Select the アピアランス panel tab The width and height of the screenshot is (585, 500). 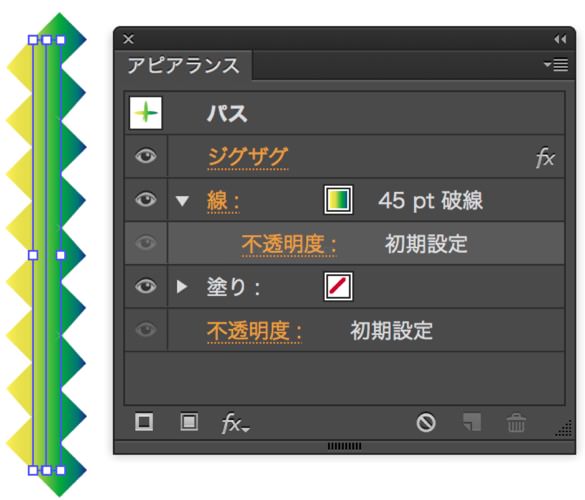tap(183, 66)
